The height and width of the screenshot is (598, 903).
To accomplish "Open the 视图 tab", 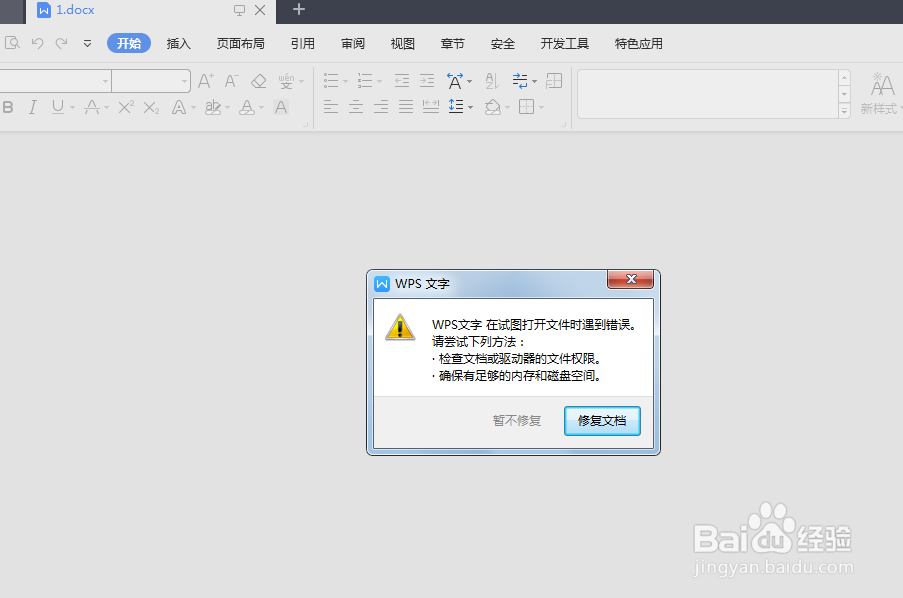I will click(403, 43).
